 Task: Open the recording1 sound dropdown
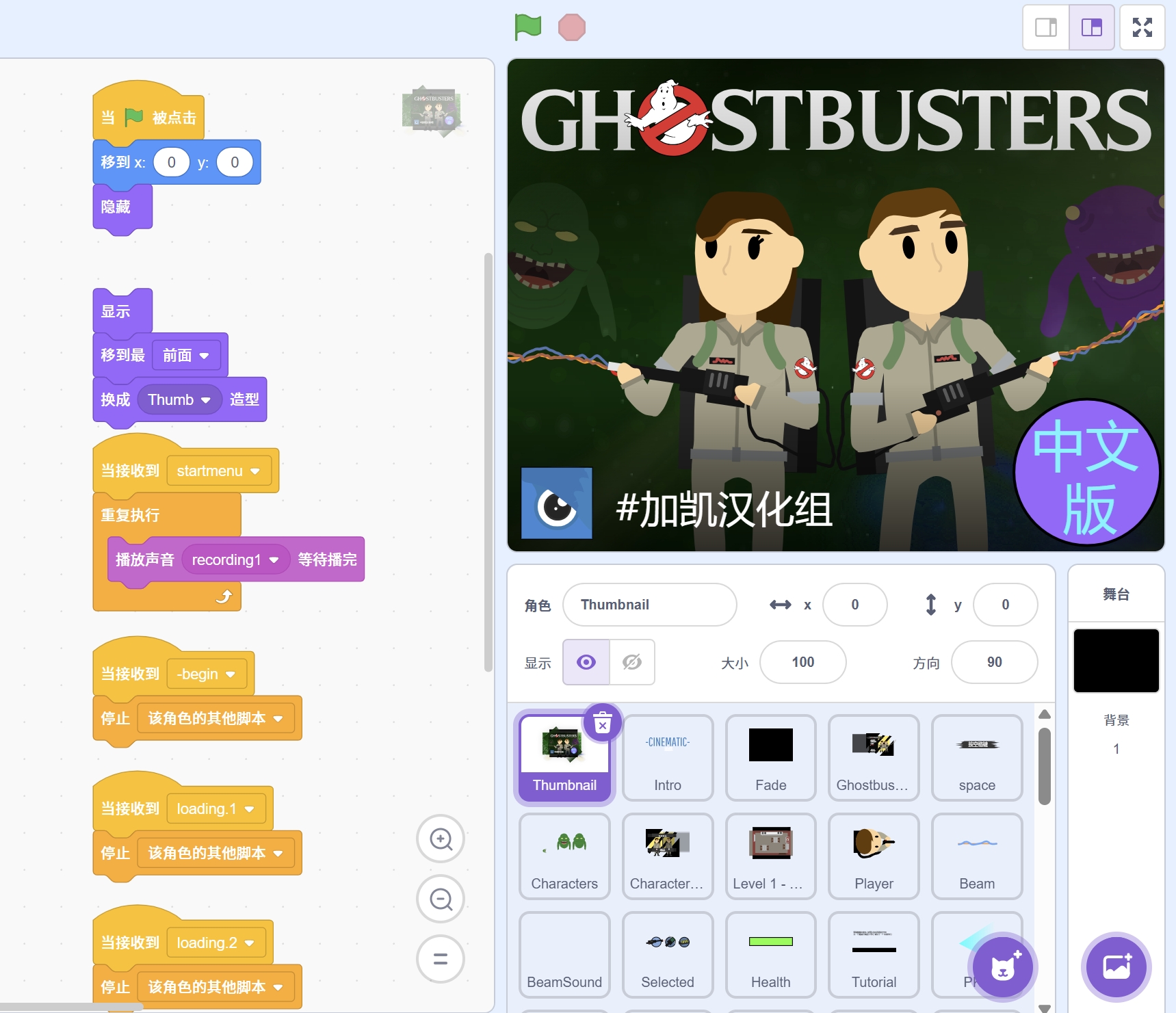click(274, 560)
